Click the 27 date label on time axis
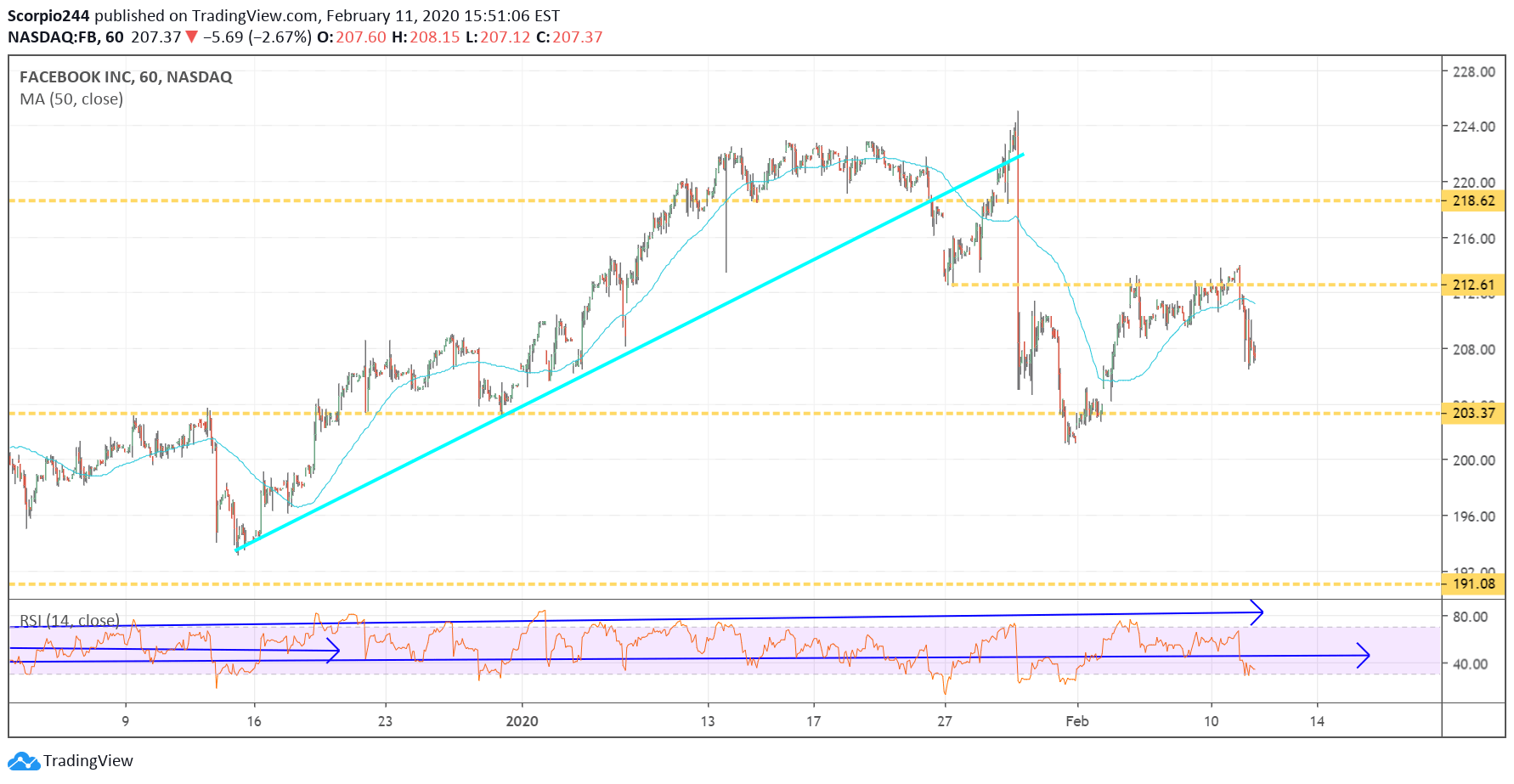The image size is (1514, 784). pyautogui.click(x=945, y=721)
